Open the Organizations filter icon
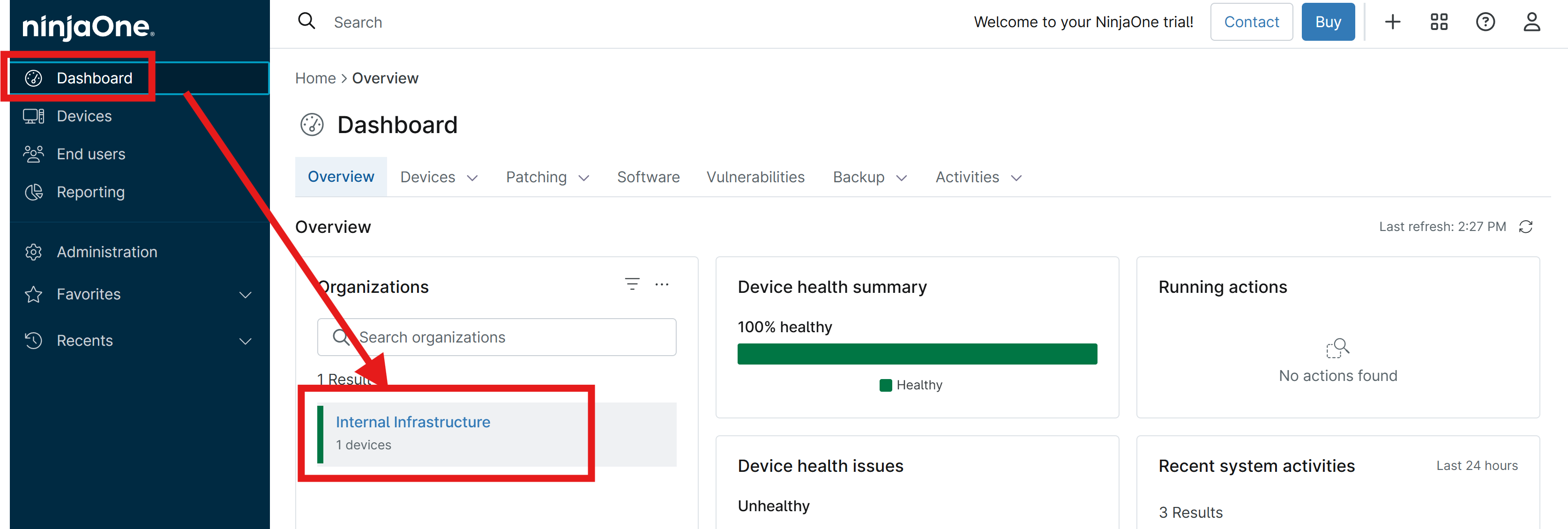 tap(633, 283)
